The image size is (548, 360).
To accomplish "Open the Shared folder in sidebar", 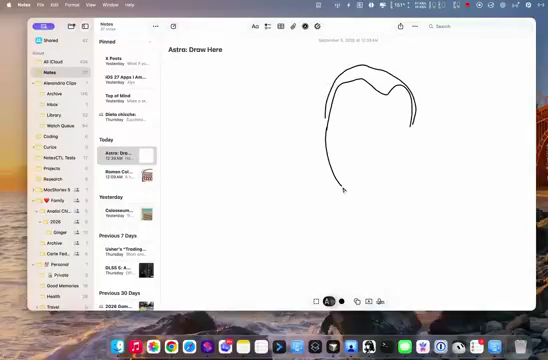I will click(x=62, y=41).
